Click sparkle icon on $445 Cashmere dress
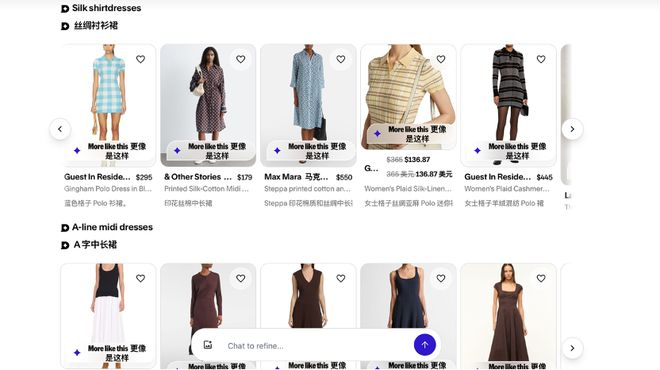 [x=477, y=151]
